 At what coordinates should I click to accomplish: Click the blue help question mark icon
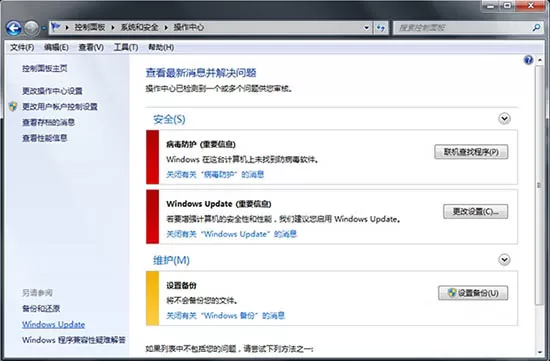[x=528, y=60]
